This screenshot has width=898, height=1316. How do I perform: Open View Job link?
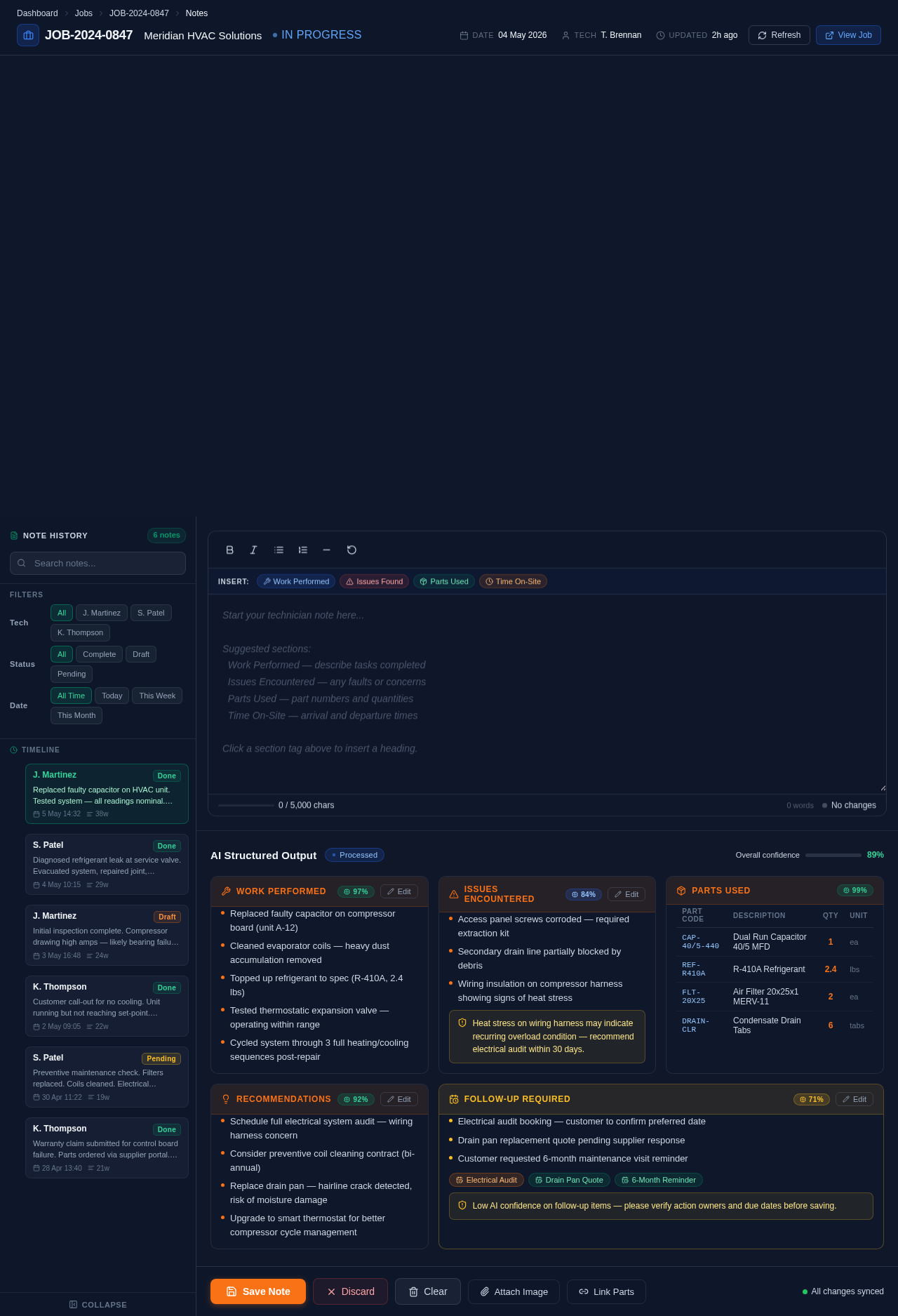tap(848, 35)
